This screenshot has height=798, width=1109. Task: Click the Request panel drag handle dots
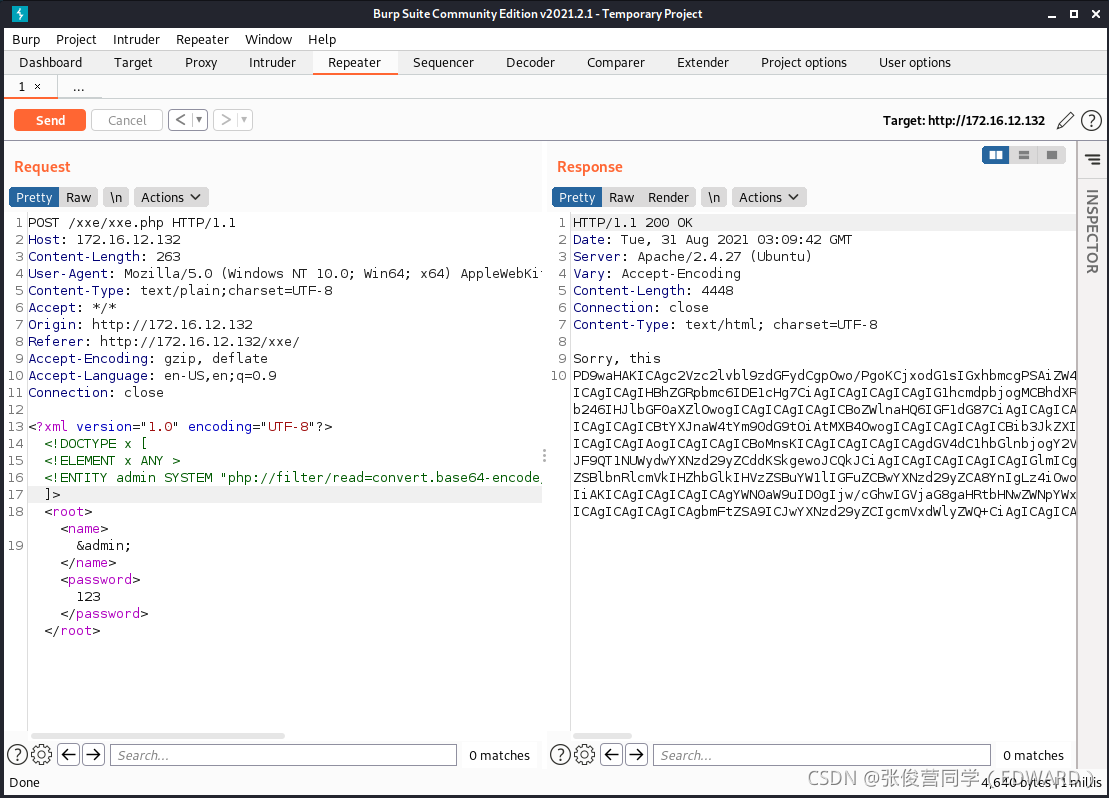point(544,455)
